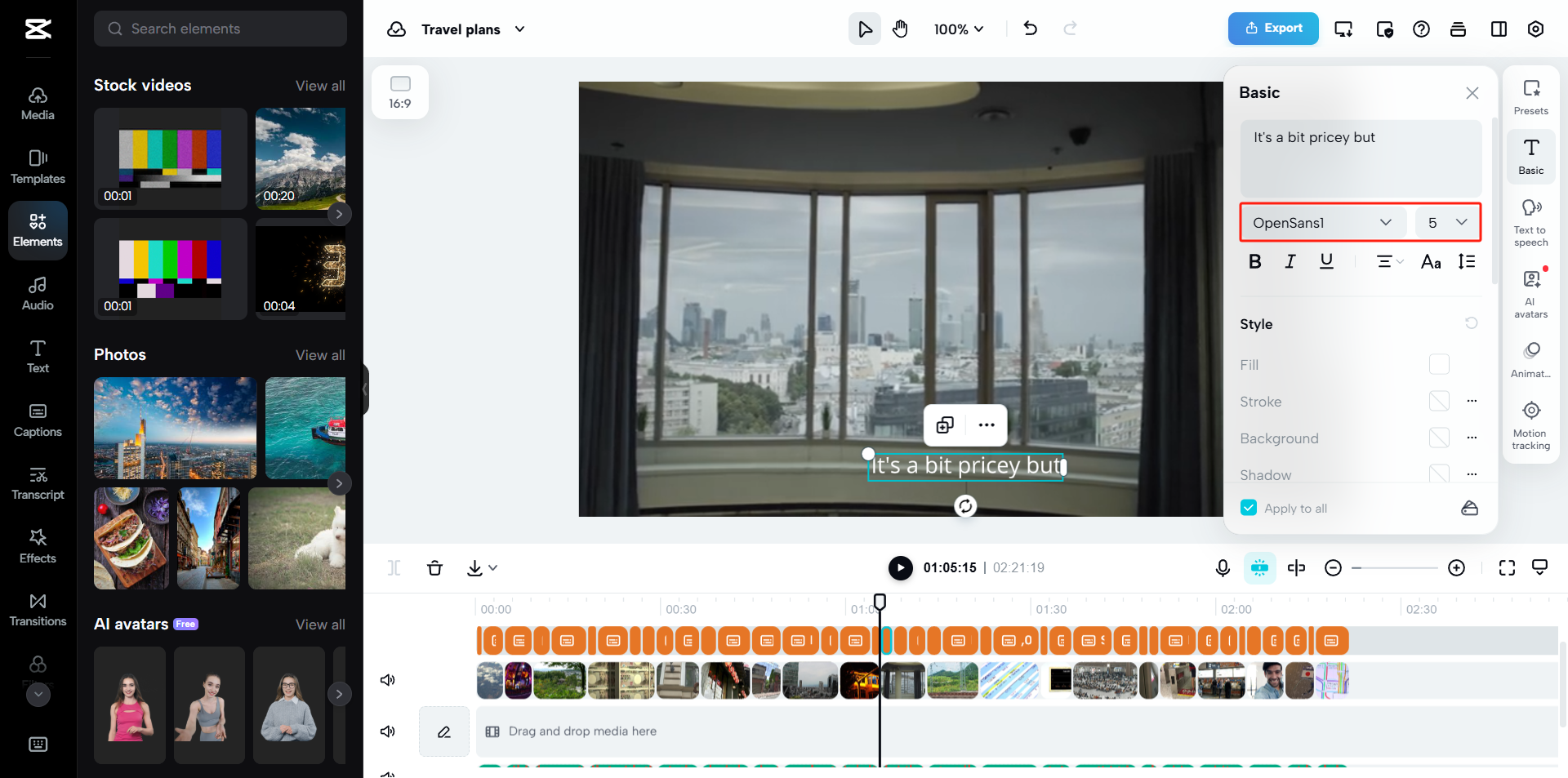
Task: Open the Stroke color swatch
Action: 1439,401
